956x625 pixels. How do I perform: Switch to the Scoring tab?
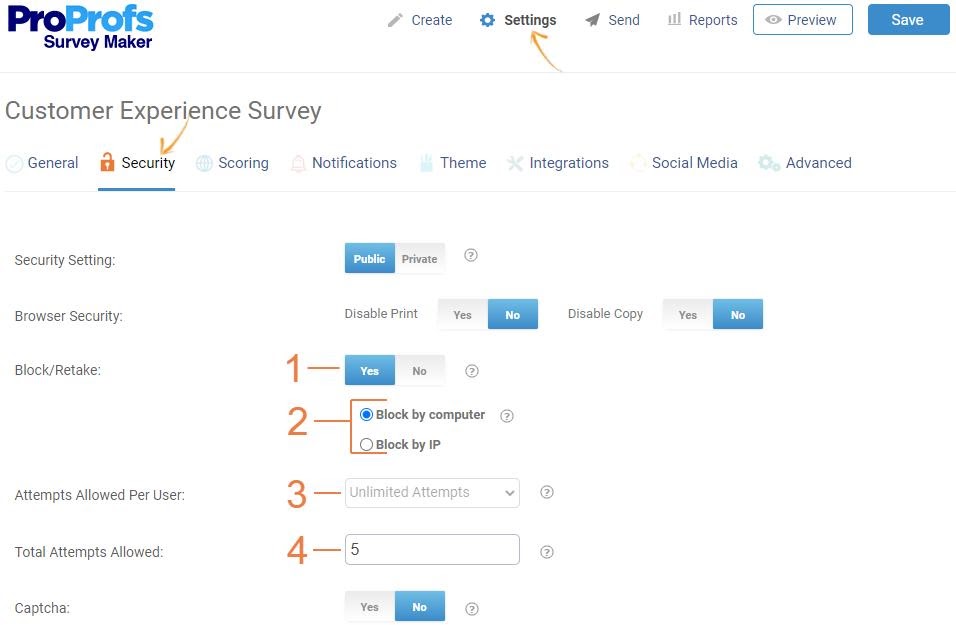(x=232, y=163)
